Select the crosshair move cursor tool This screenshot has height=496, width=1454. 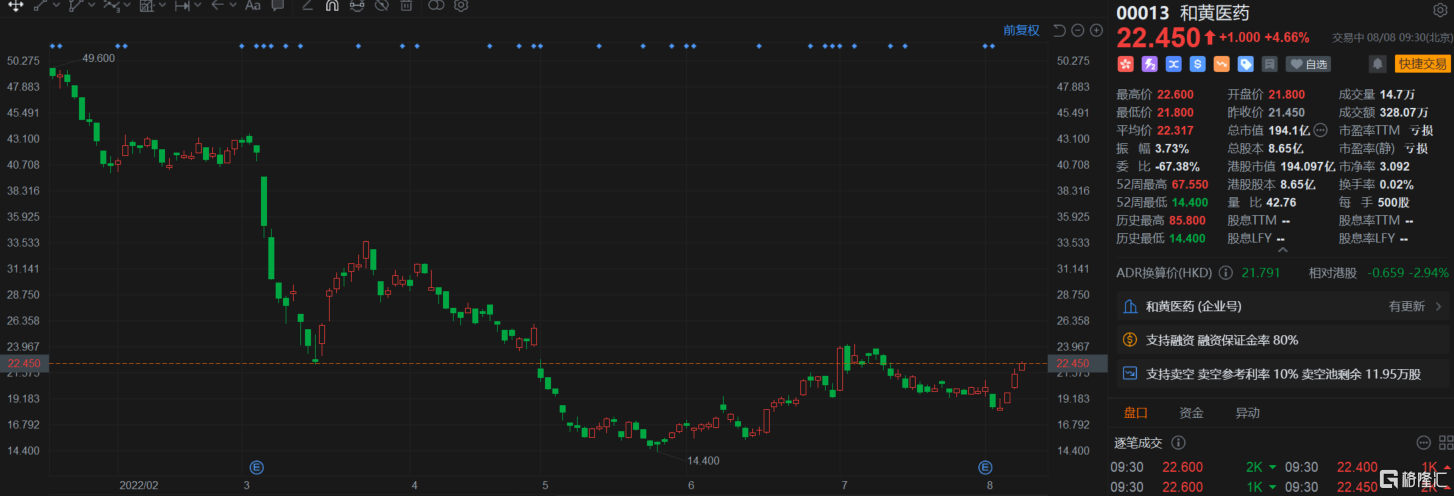click(16, 5)
